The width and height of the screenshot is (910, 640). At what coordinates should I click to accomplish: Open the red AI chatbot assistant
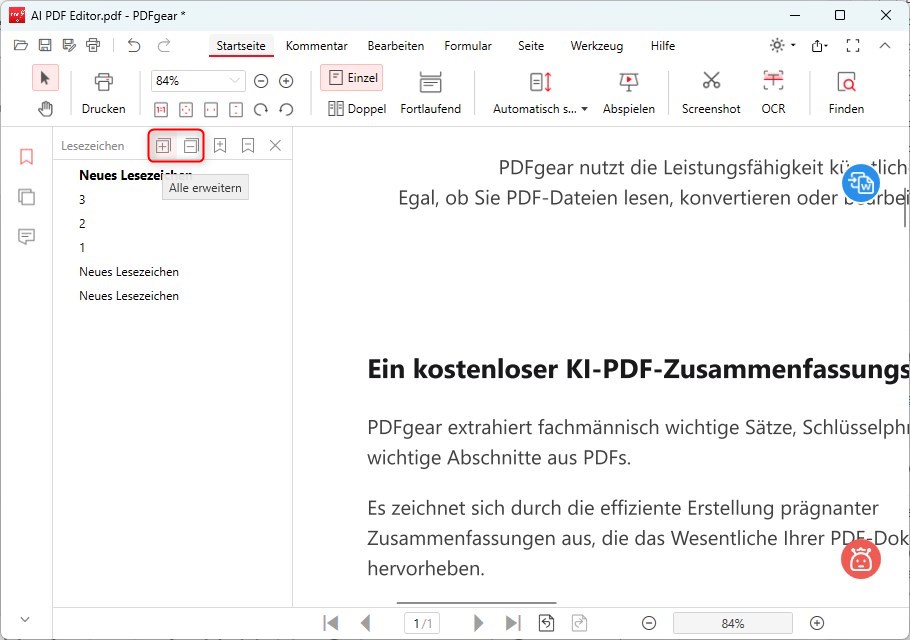[861, 559]
